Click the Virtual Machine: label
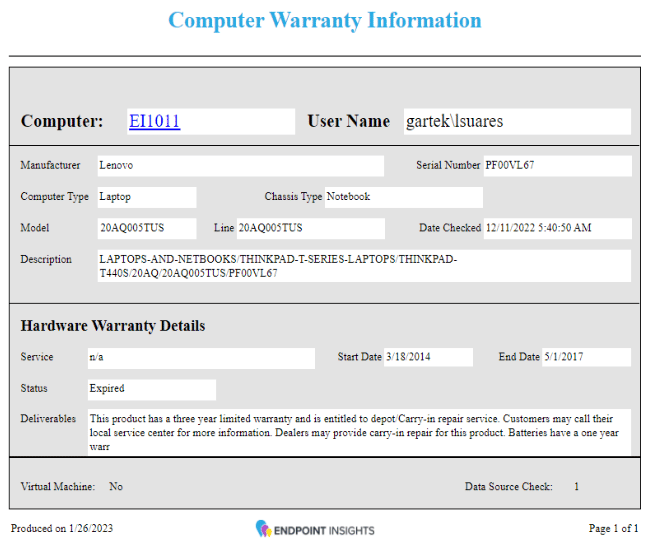657x555 pixels. coord(58,487)
